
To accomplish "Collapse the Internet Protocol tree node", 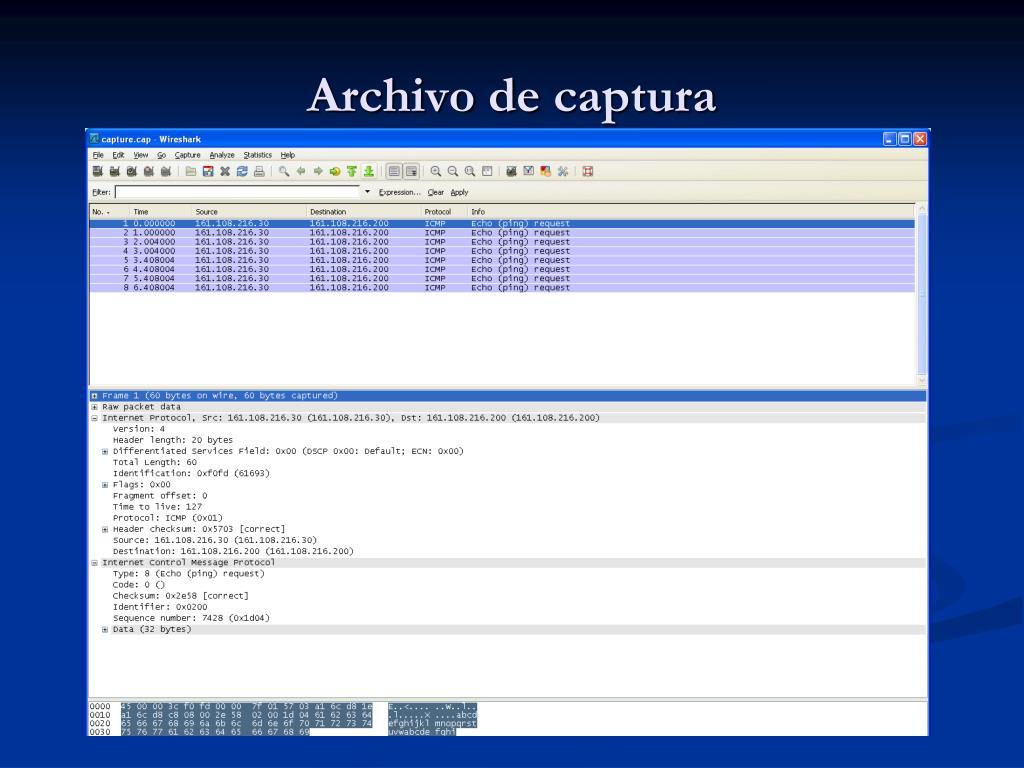I will click(95, 418).
